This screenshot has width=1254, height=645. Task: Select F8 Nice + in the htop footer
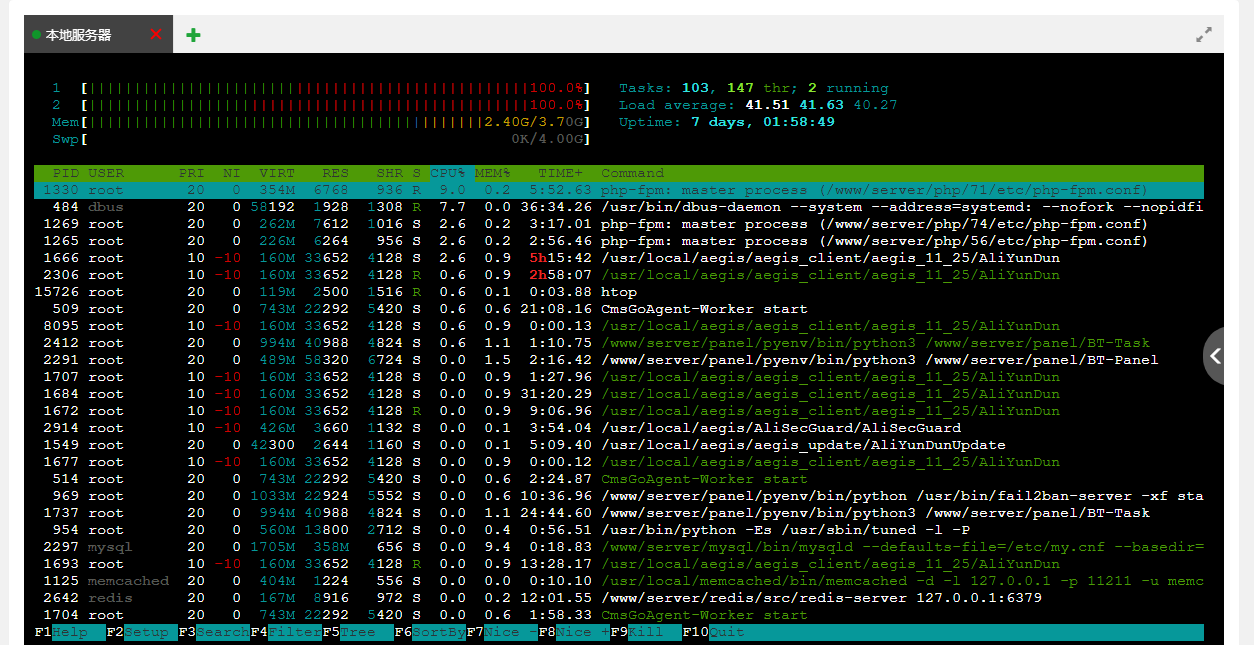[574, 632]
